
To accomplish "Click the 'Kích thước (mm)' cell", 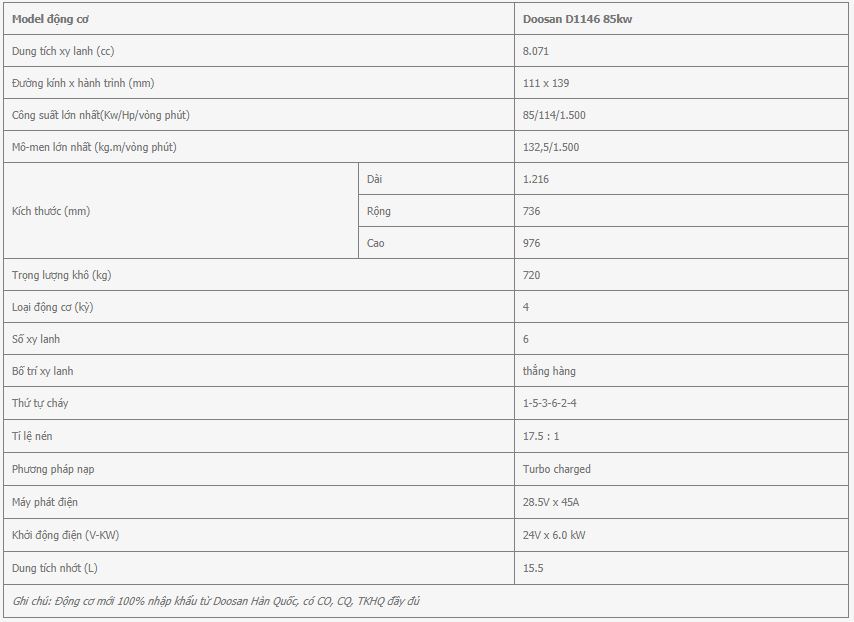I will [x=181, y=211].
